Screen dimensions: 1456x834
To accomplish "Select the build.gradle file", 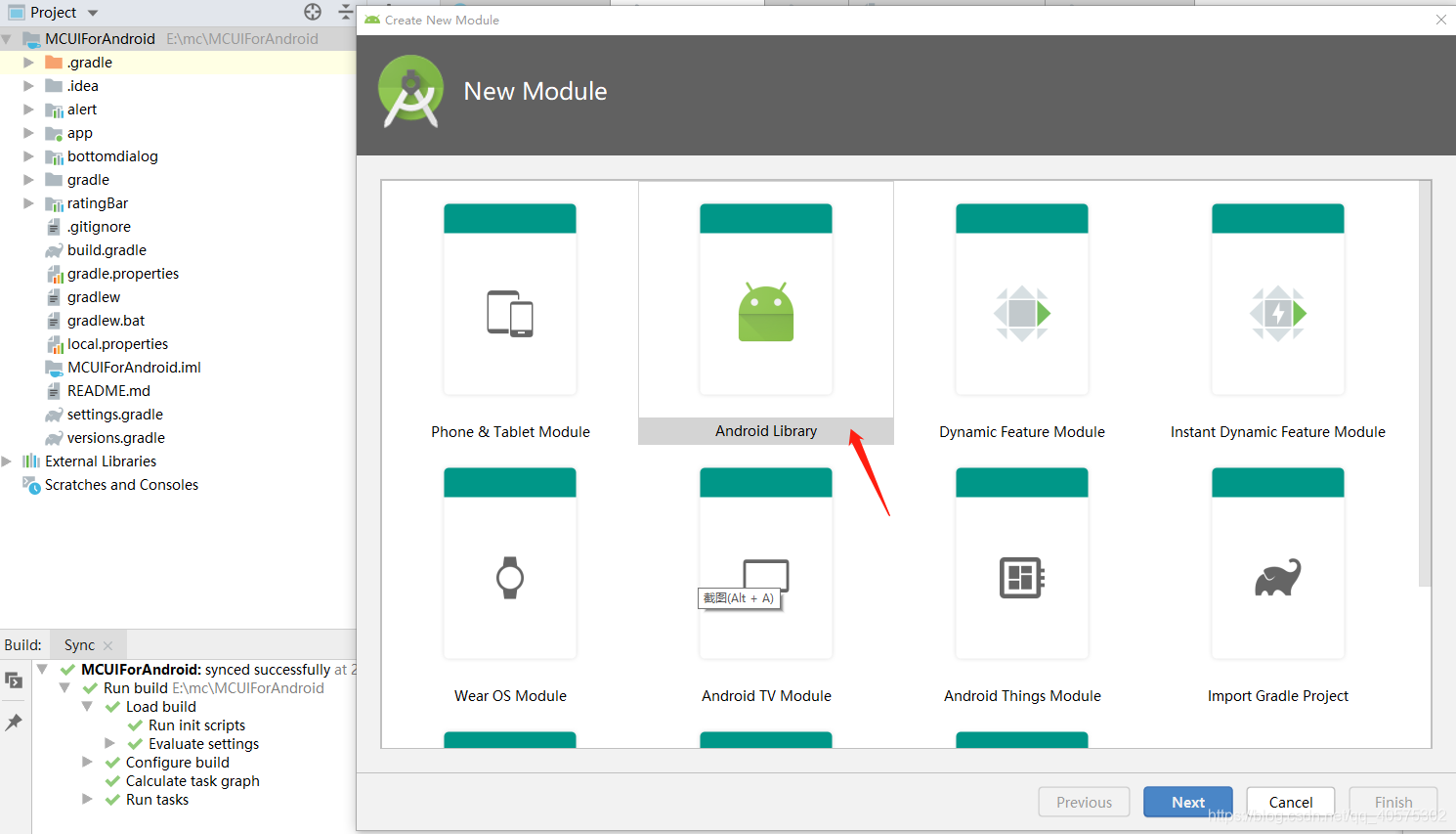I will click(x=107, y=250).
